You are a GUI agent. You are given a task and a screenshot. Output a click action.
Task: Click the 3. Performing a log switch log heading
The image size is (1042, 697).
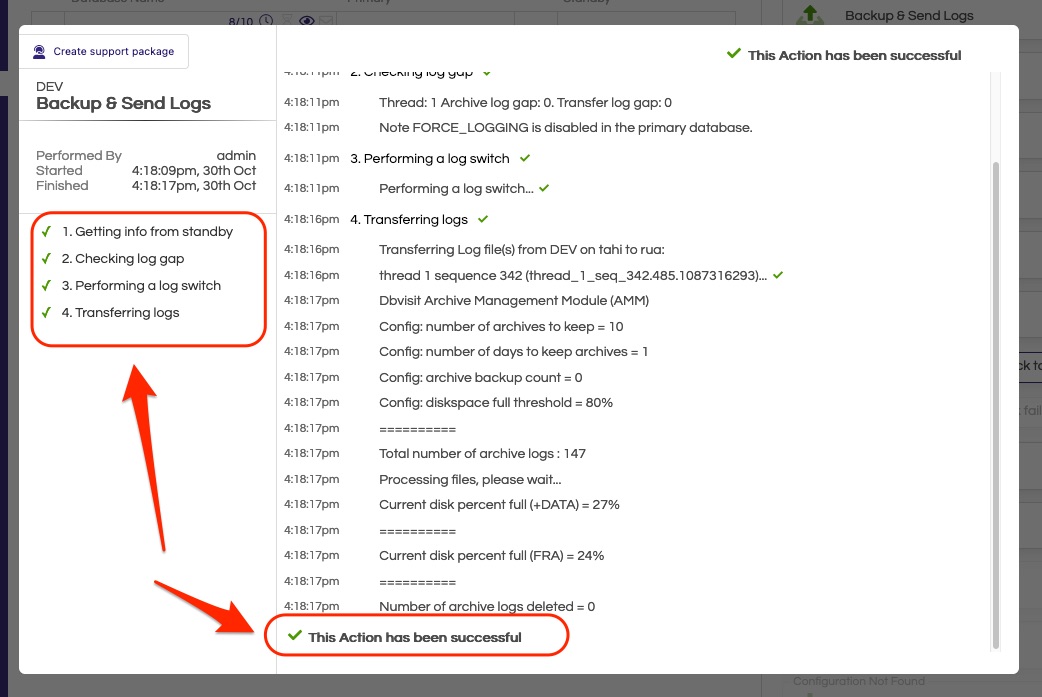tap(429, 158)
